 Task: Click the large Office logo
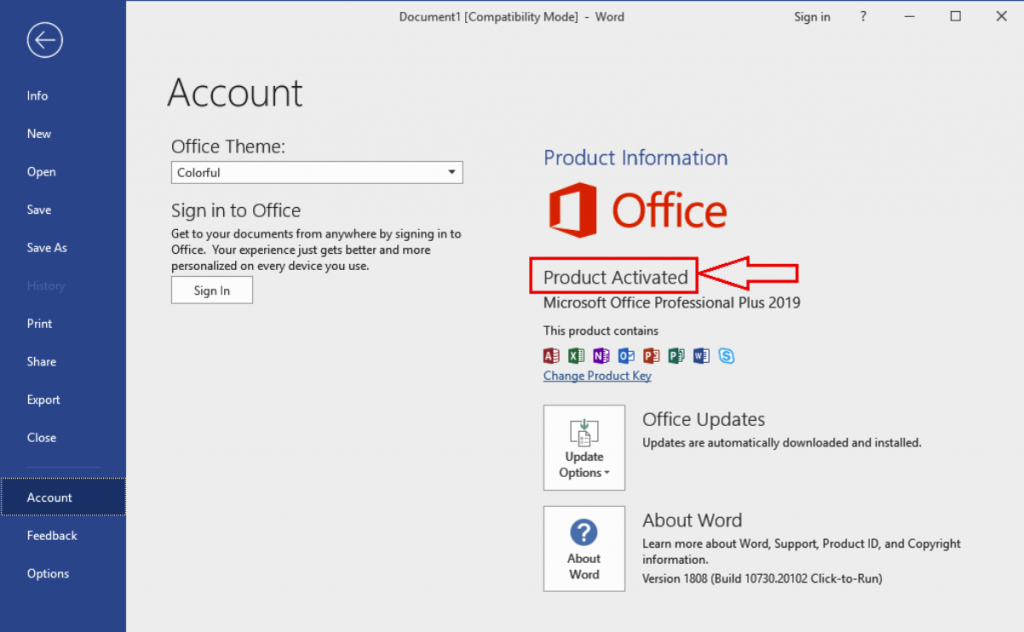(x=637, y=210)
